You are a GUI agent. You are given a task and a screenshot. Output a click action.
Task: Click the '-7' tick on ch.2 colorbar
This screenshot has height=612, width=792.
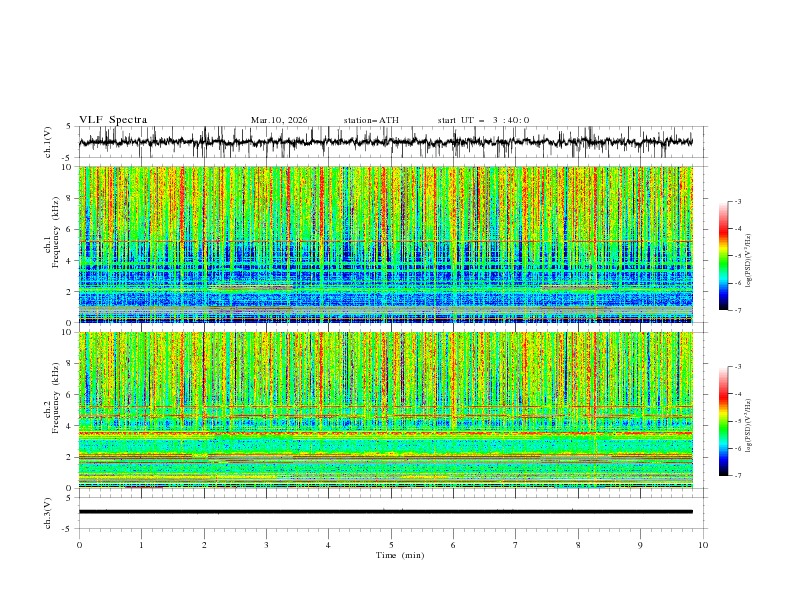tap(737, 476)
